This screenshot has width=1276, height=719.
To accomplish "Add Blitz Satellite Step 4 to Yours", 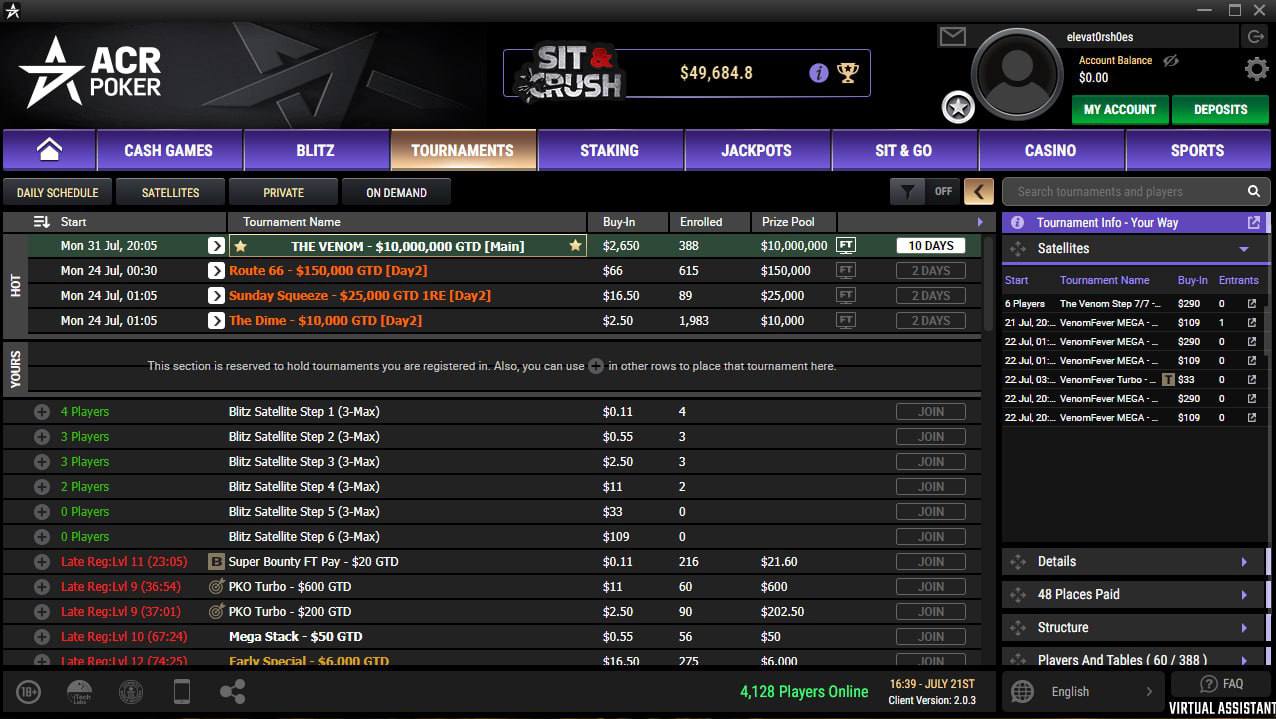I will pyautogui.click(x=42, y=487).
